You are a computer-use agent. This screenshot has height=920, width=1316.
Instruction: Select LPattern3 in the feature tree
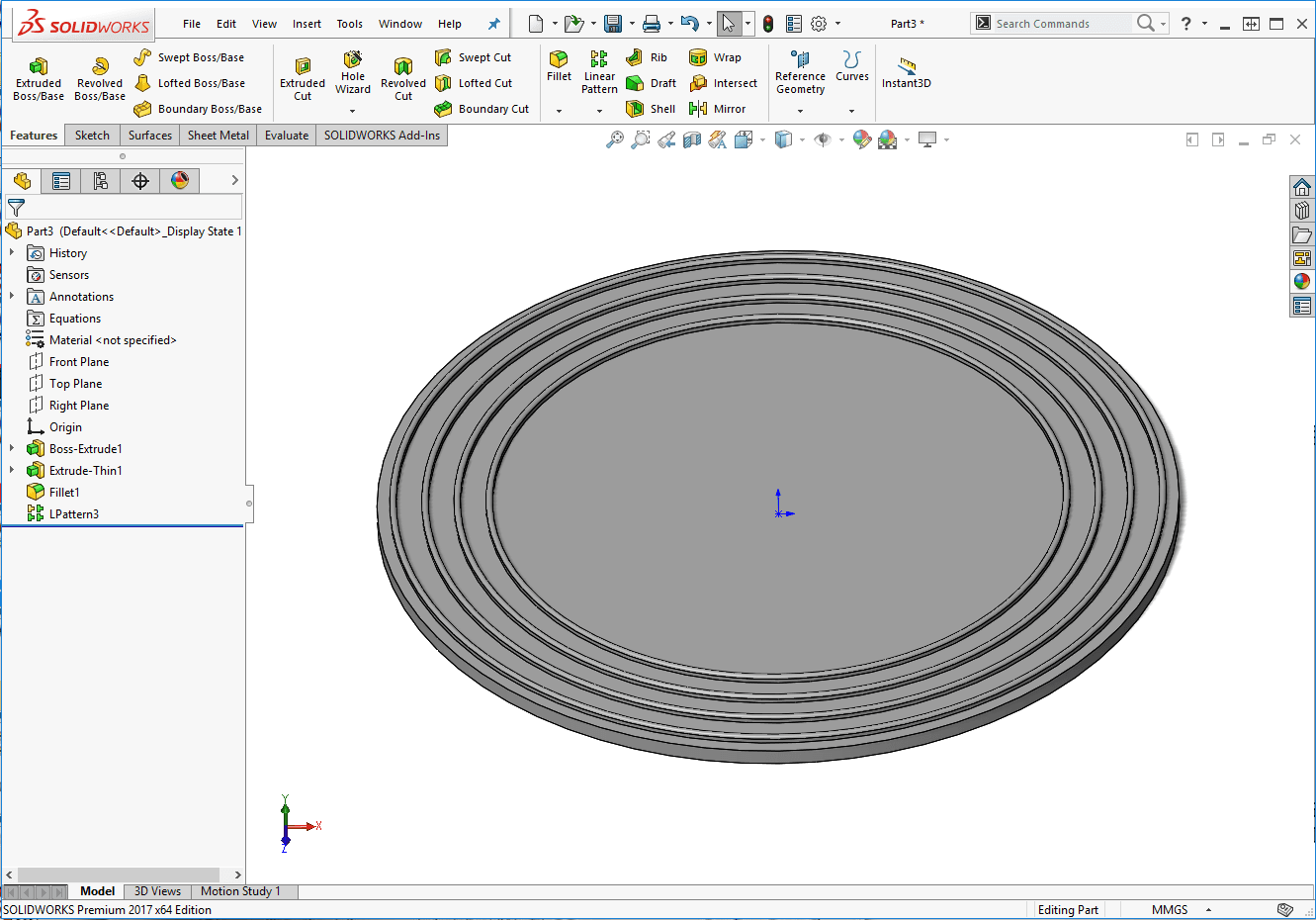coord(73,514)
